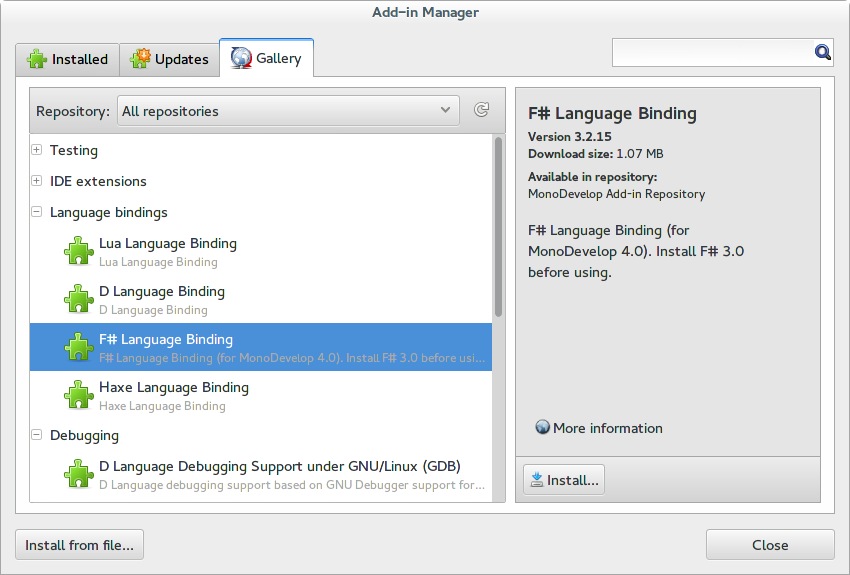Viewport: 850px width, 575px height.
Task: Select the F# Language Binding title in list
Action: [x=166, y=340]
